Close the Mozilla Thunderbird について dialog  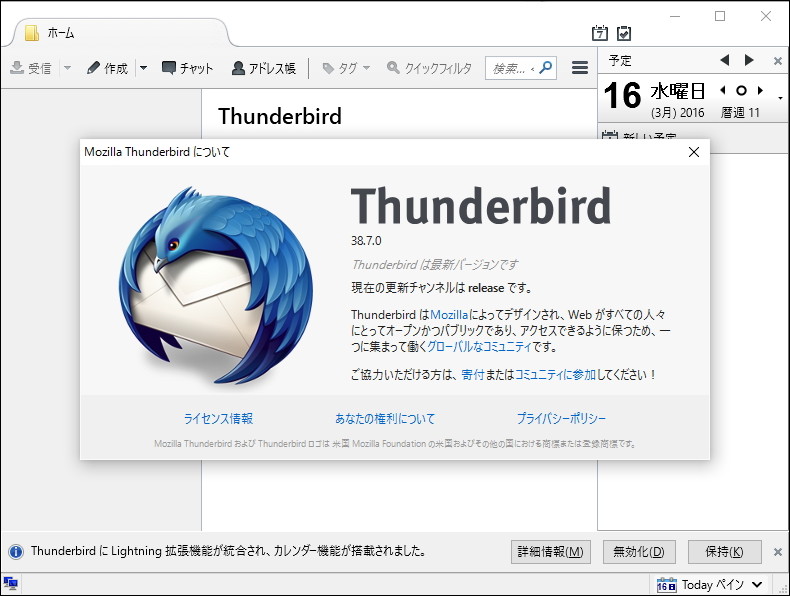click(x=694, y=152)
